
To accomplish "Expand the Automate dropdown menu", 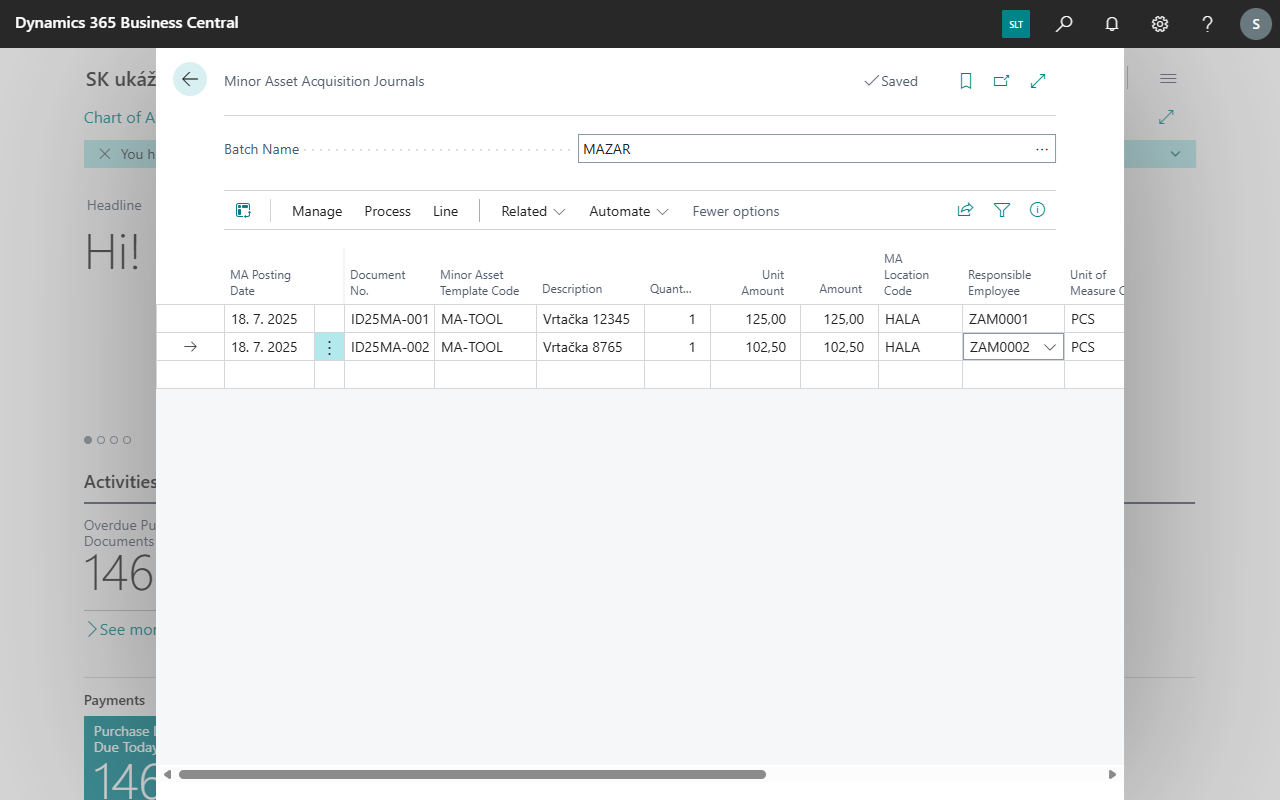I will click(628, 211).
